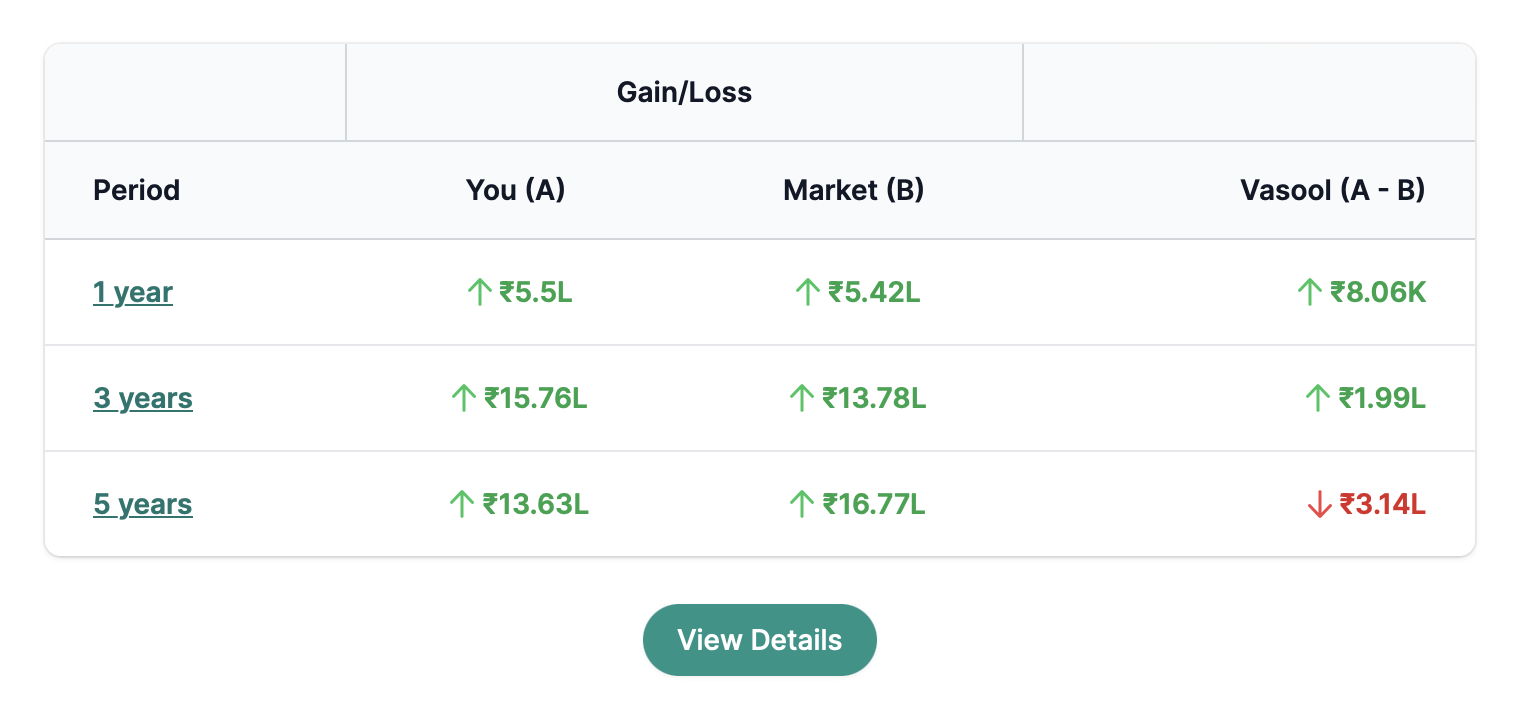This screenshot has height=704, width=1528.
Task: Select the ₹3.14L loss value
Action: click(1383, 505)
